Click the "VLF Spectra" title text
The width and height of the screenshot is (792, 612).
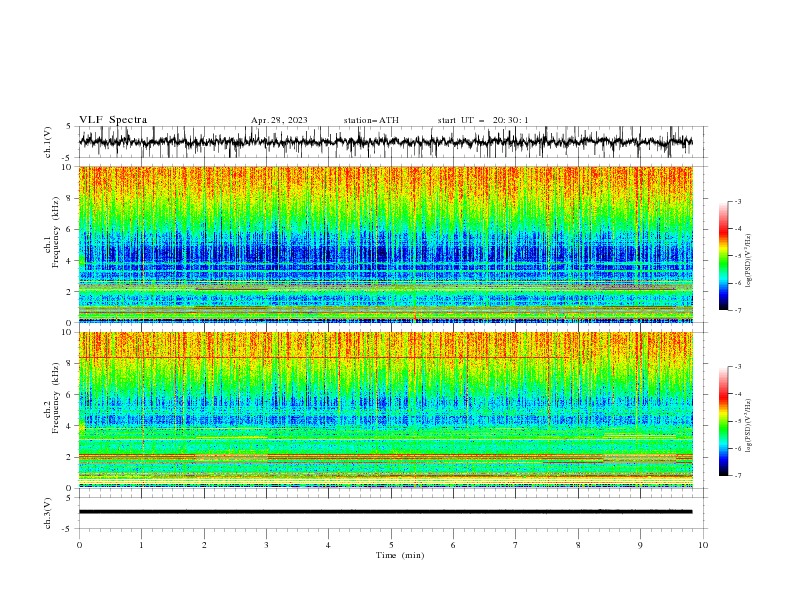pos(113,120)
